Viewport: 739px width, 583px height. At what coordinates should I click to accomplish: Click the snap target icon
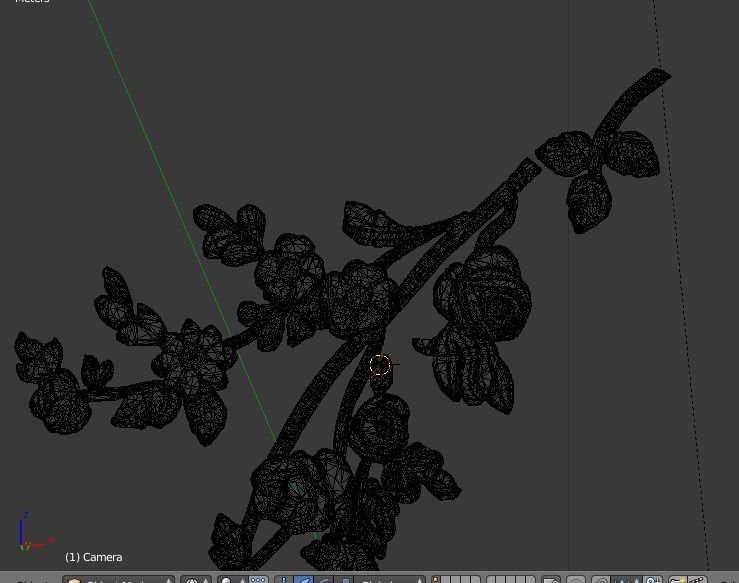click(653, 580)
